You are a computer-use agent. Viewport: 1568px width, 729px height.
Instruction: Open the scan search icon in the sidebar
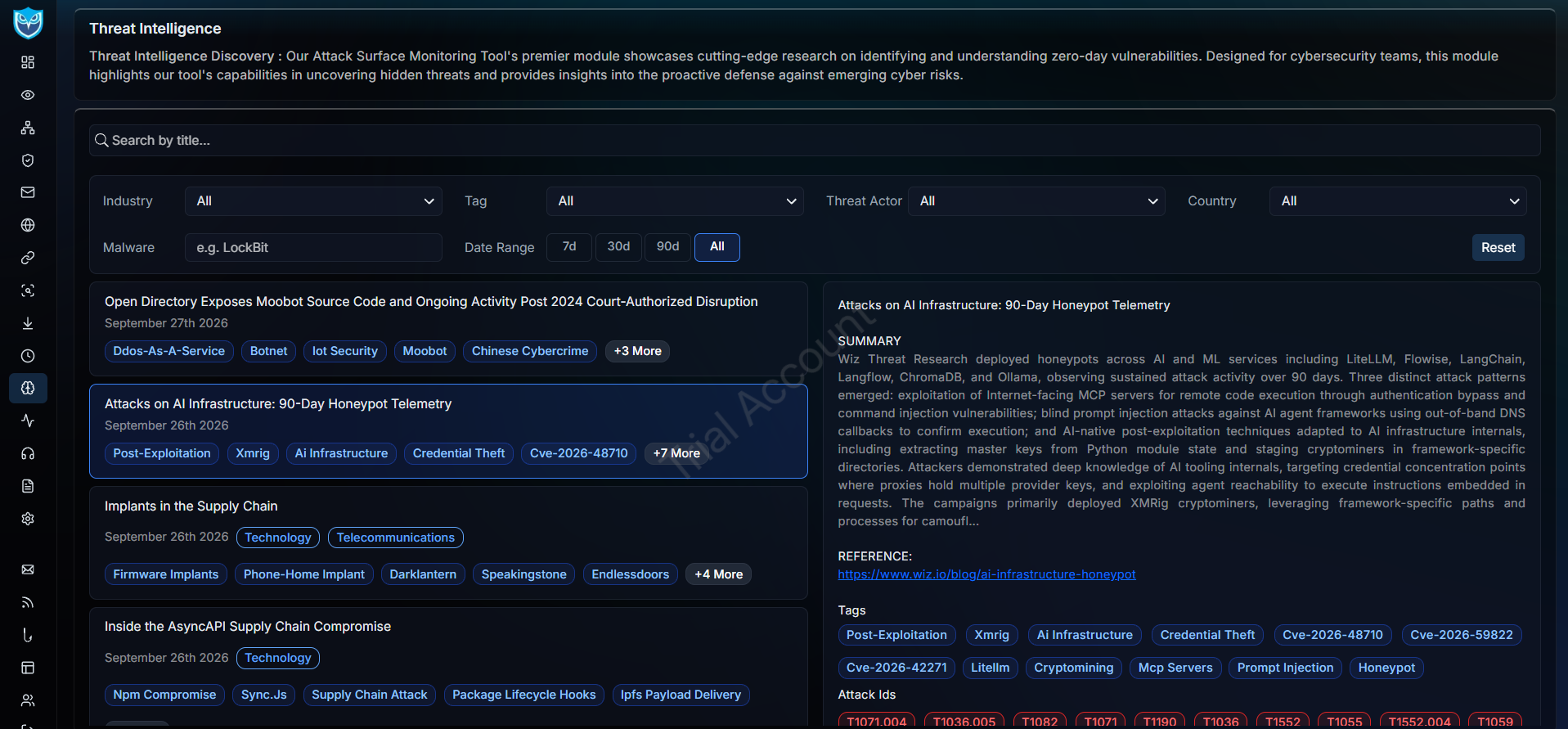[x=28, y=290]
